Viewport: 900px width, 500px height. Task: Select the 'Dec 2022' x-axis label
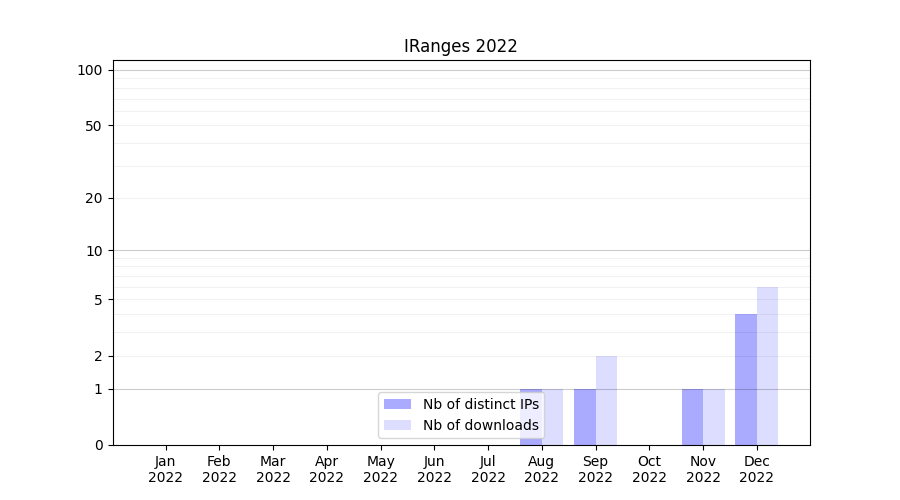757,469
